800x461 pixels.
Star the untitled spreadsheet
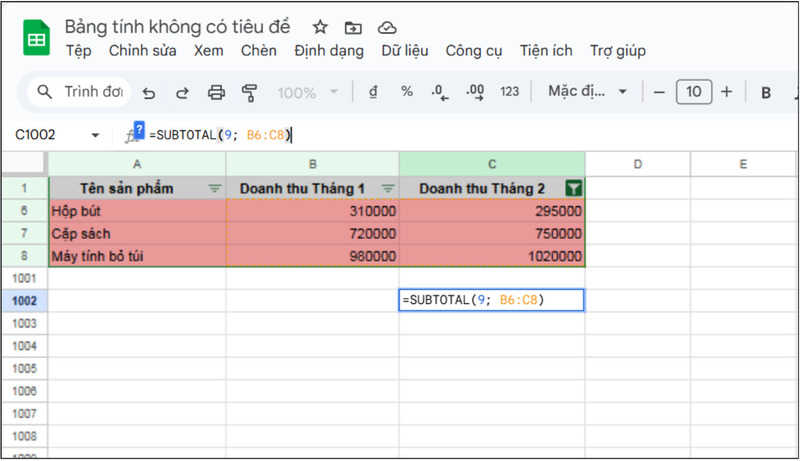tap(320, 27)
